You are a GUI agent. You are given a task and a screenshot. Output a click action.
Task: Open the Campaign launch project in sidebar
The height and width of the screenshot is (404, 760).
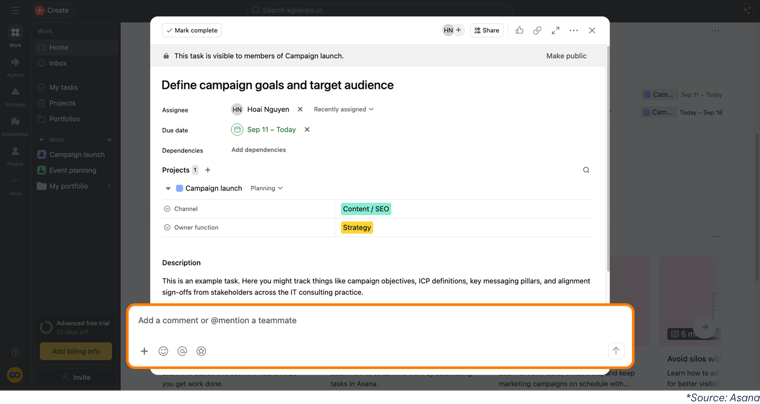76,155
